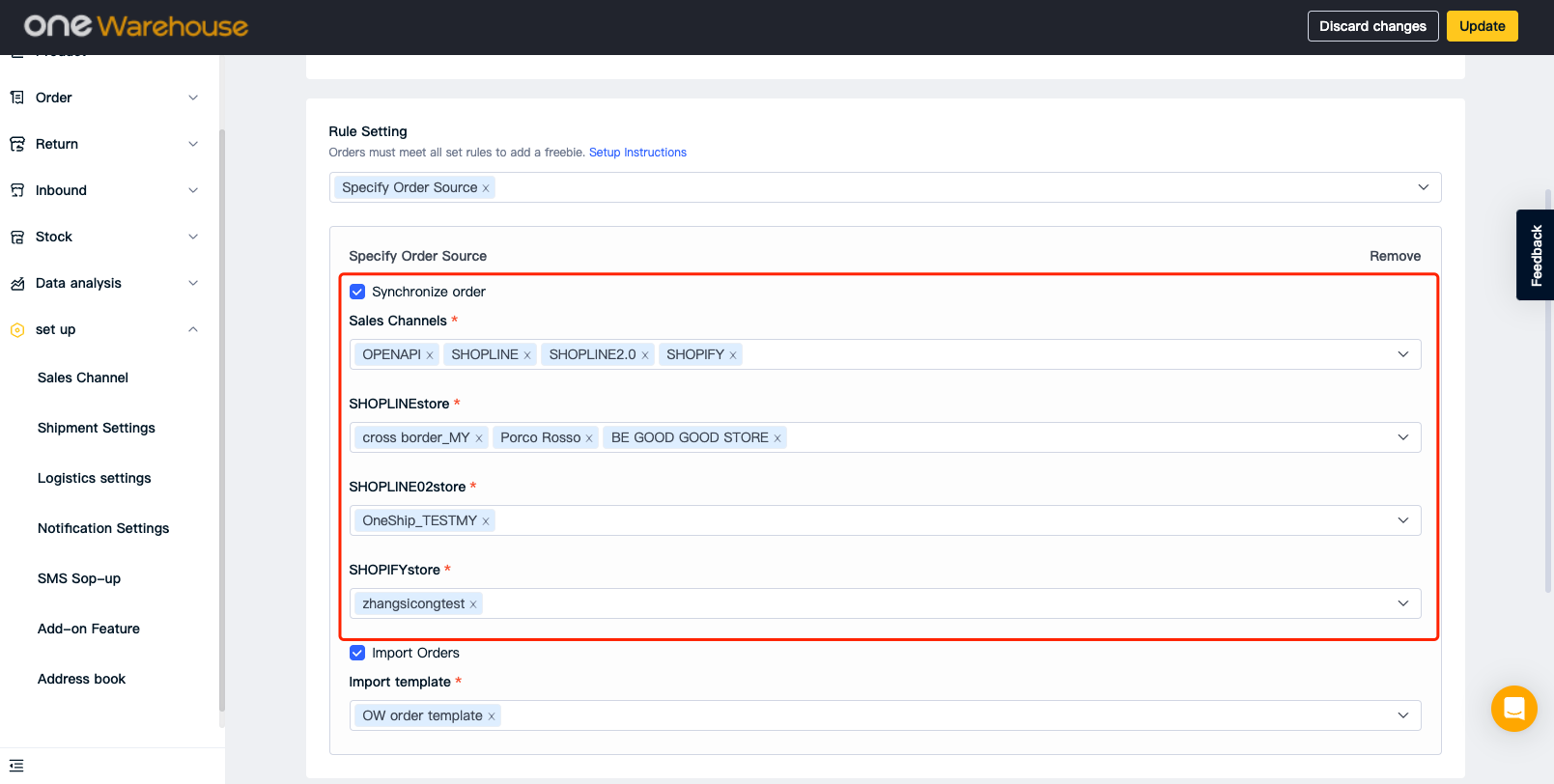Open the orange chat support bubble

[1513, 709]
